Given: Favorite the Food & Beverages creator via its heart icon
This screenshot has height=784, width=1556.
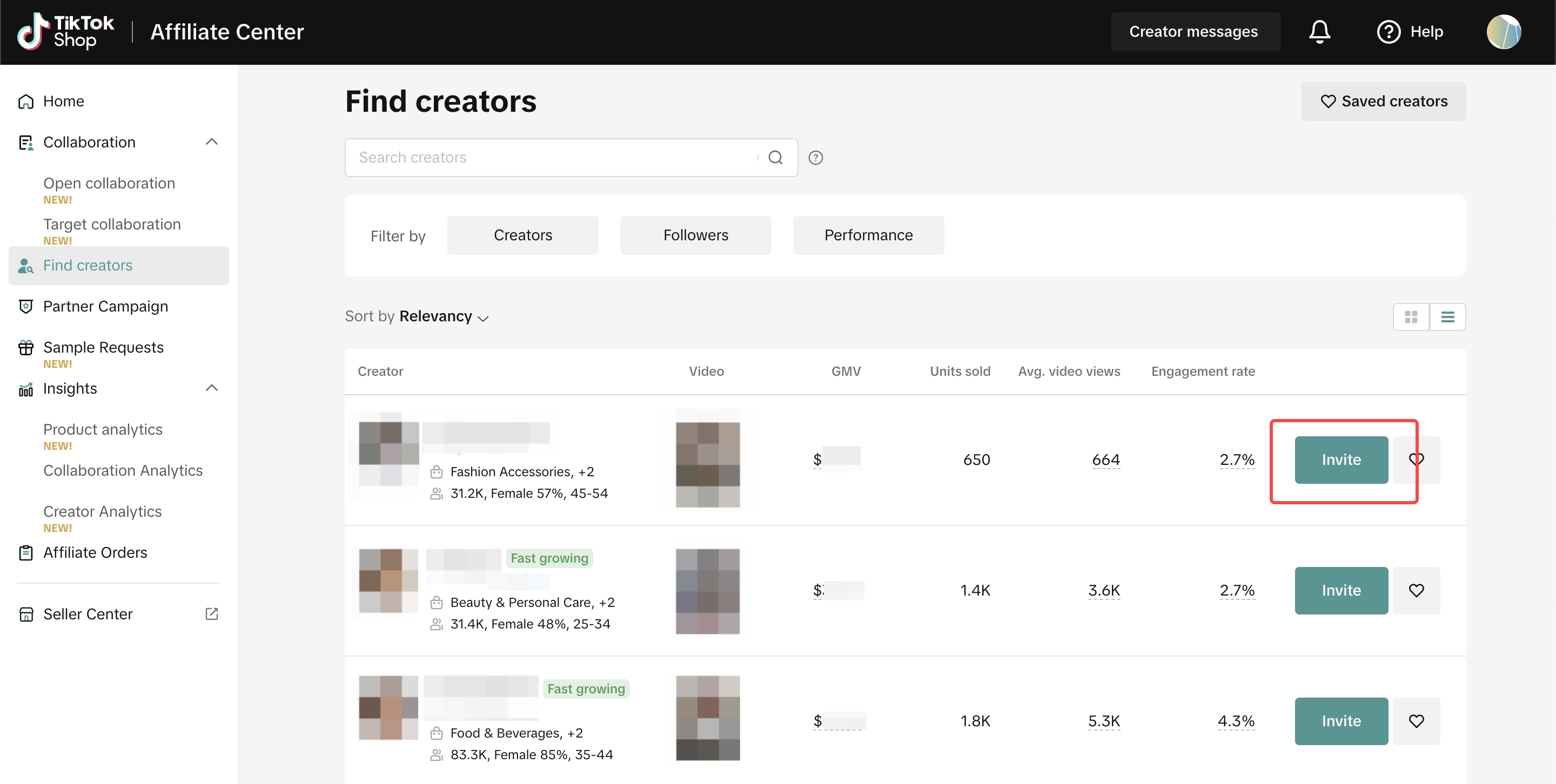Looking at the screenshot, I should [x=1416, y=721].
